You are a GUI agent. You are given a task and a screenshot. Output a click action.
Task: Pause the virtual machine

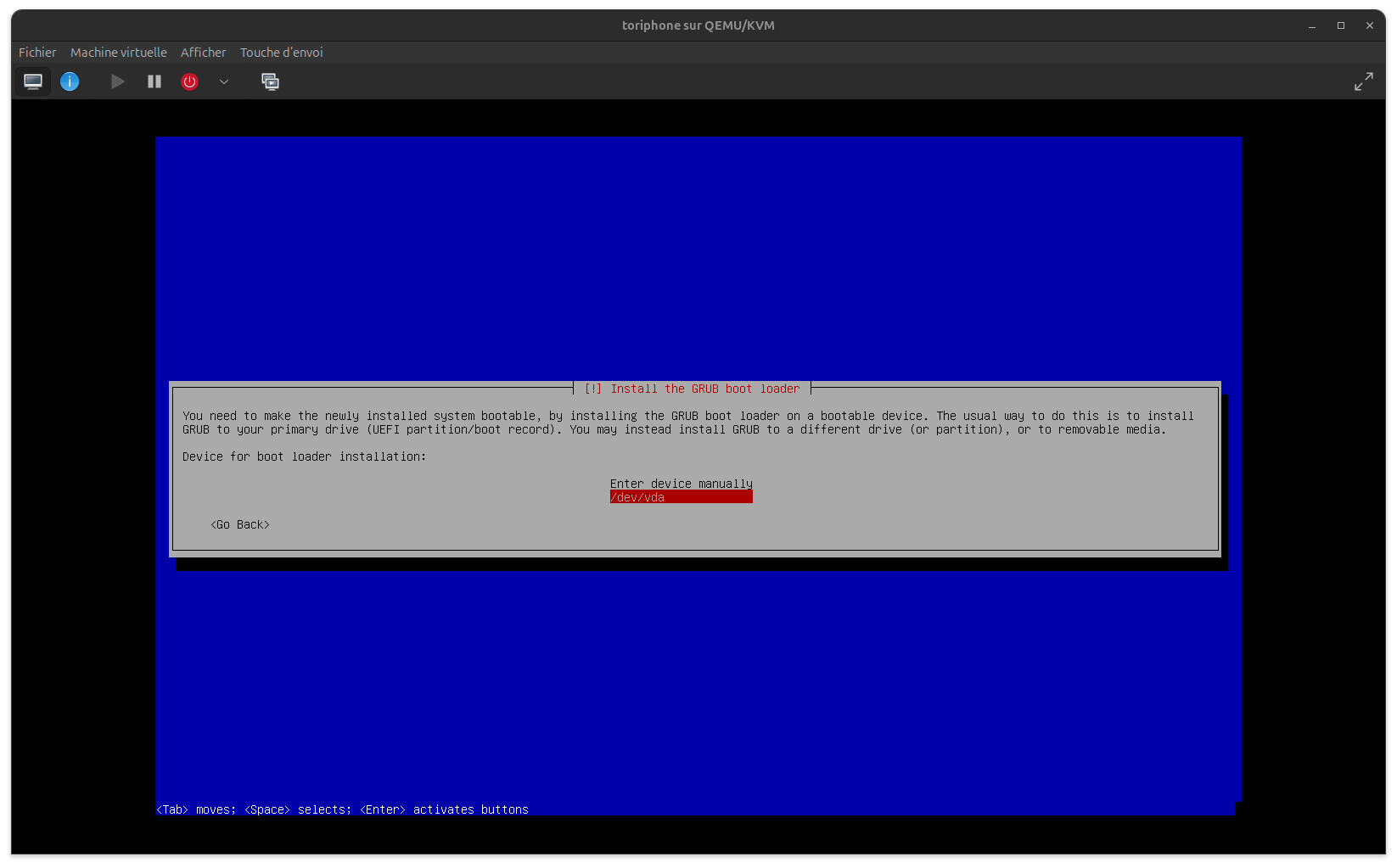click(x=154, y=81)
